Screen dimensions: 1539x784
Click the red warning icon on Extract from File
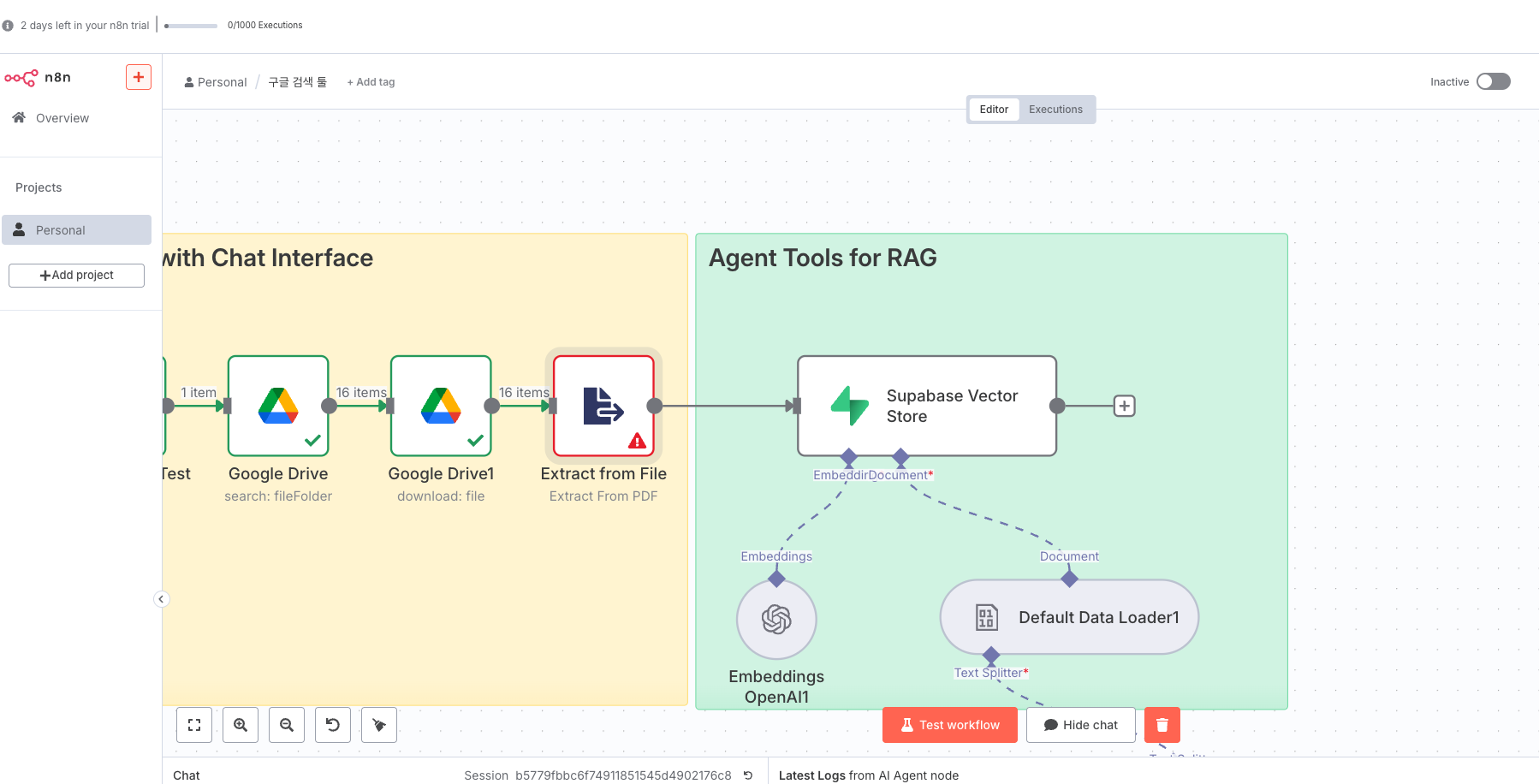click(637, 441)
